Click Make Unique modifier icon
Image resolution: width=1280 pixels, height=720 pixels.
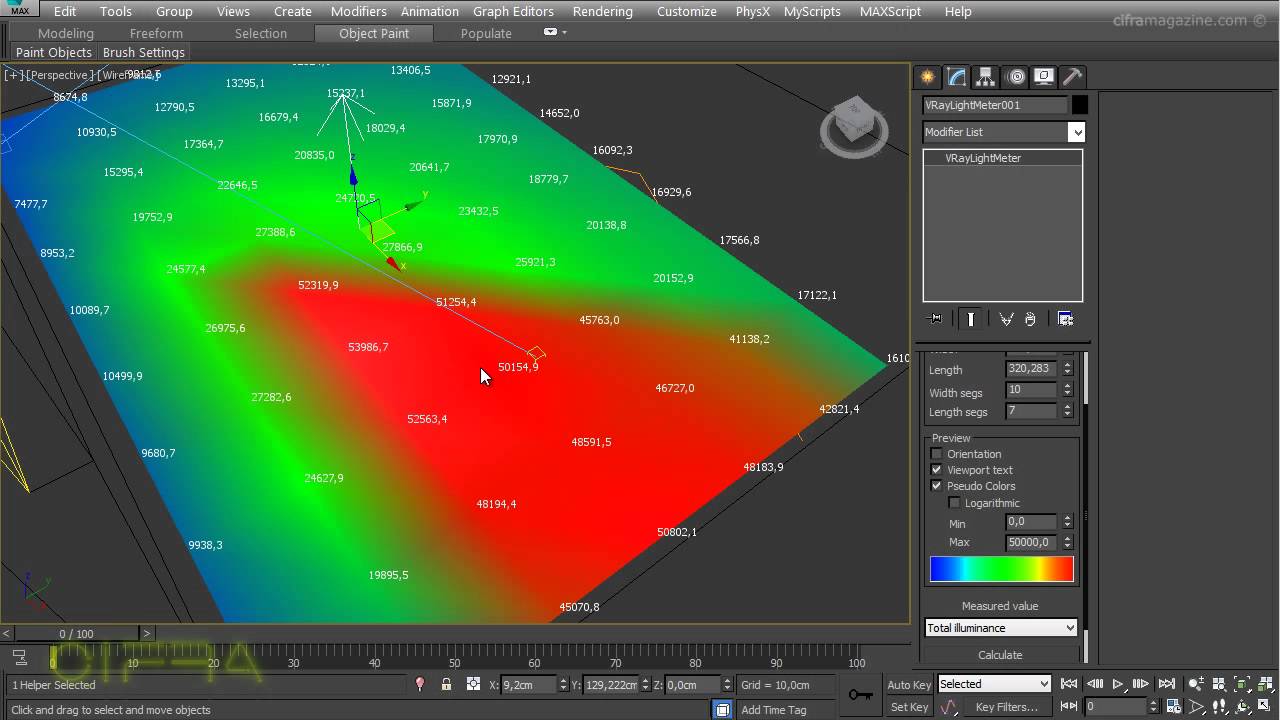(1006, 319)
